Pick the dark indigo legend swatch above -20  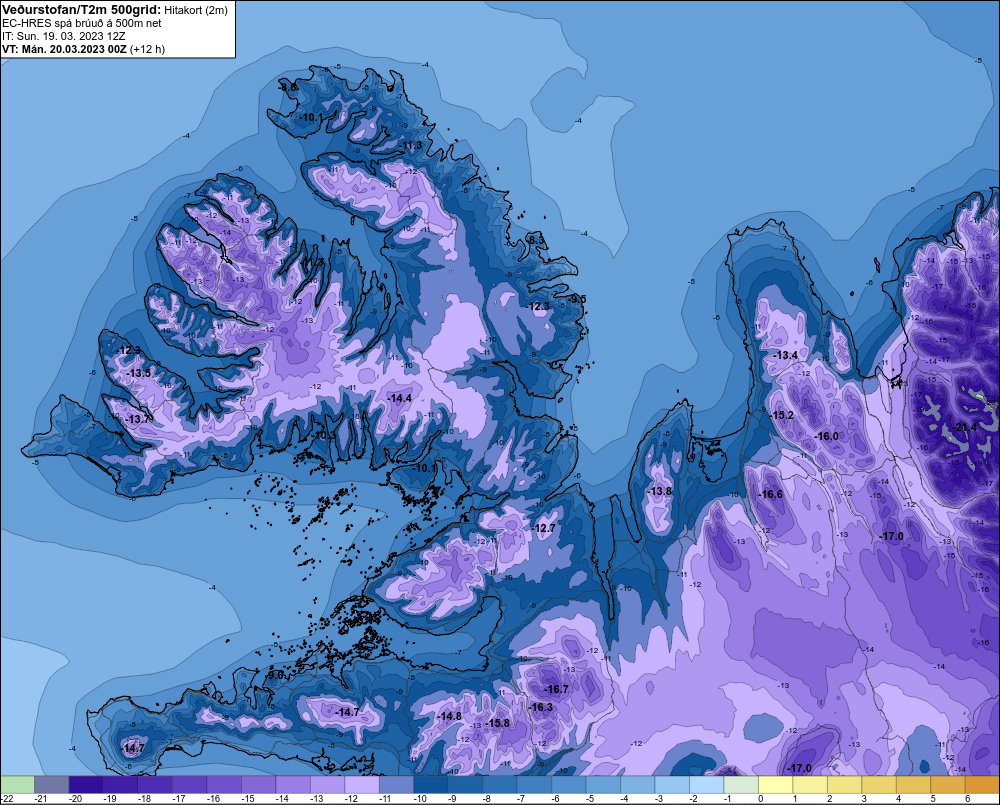tap(85, 784)
